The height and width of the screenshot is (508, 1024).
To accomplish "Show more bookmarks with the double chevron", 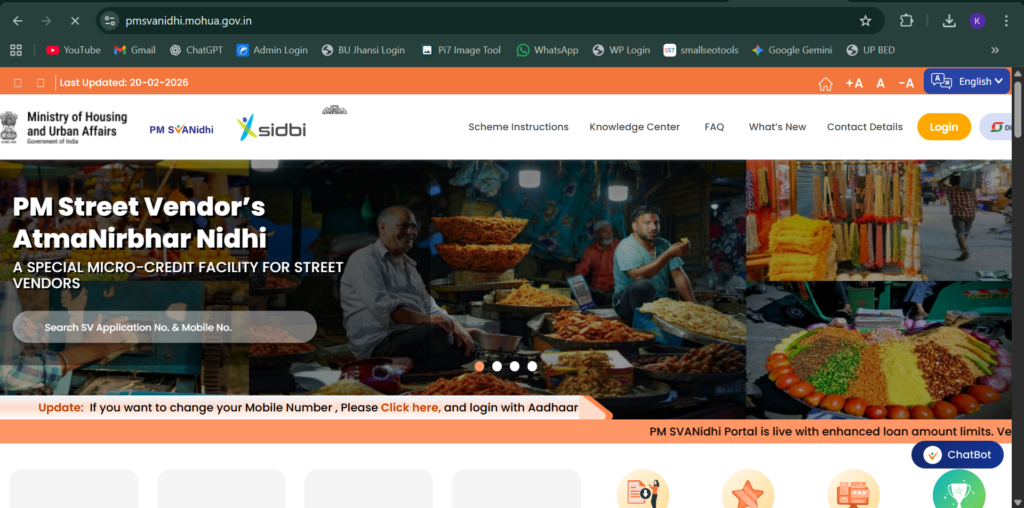I will click(x=995, y=50).
